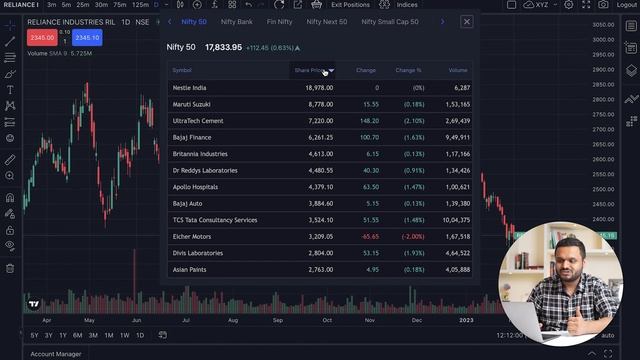640x360 pixels.
Task: Sort by Volume column header
Action: click(458, 70)
